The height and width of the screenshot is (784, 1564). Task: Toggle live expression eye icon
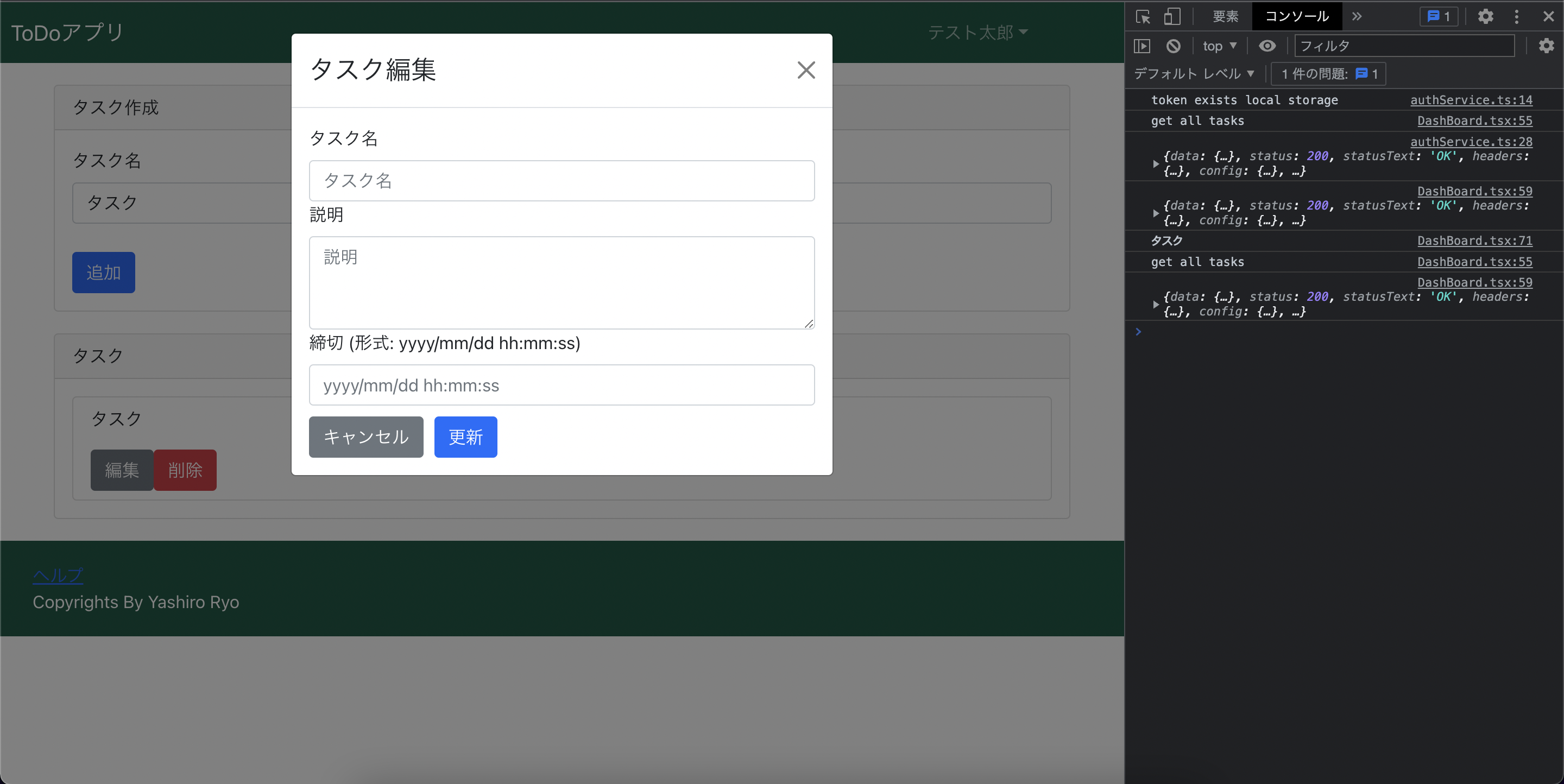point(1267,46)
